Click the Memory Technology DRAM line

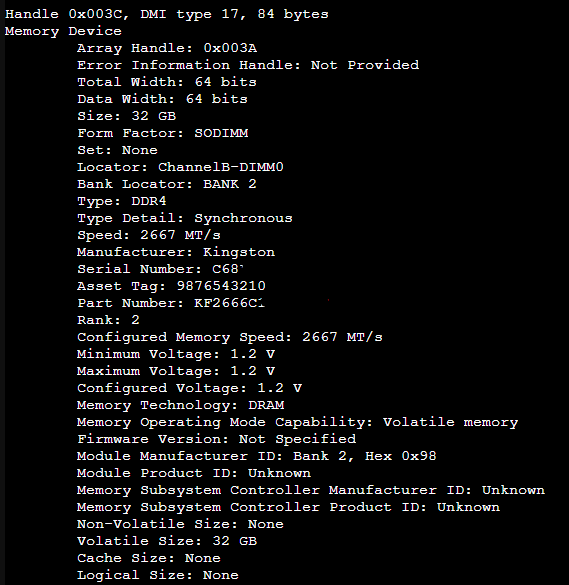pos(181,405)
